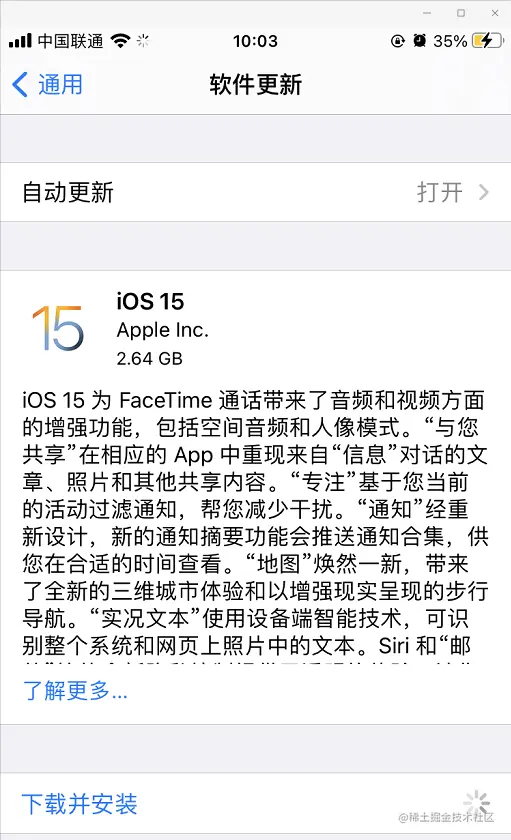511x840 pixels.
Task: Click the orientation lock icon
Action: pos(397,41)
